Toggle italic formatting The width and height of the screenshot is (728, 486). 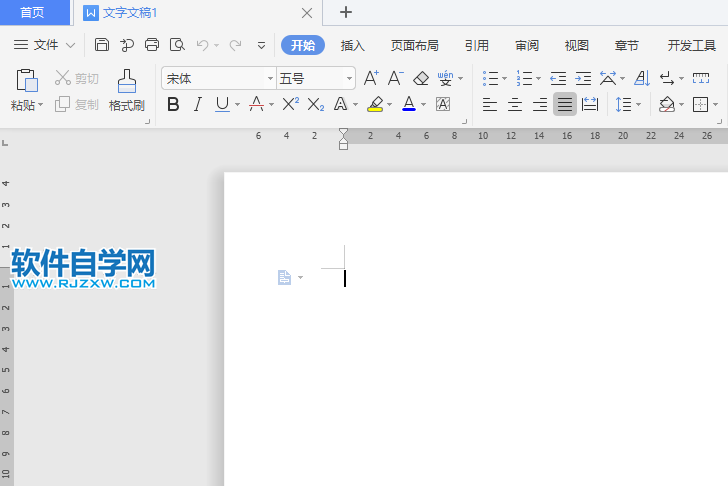click(x=198, y=104)
